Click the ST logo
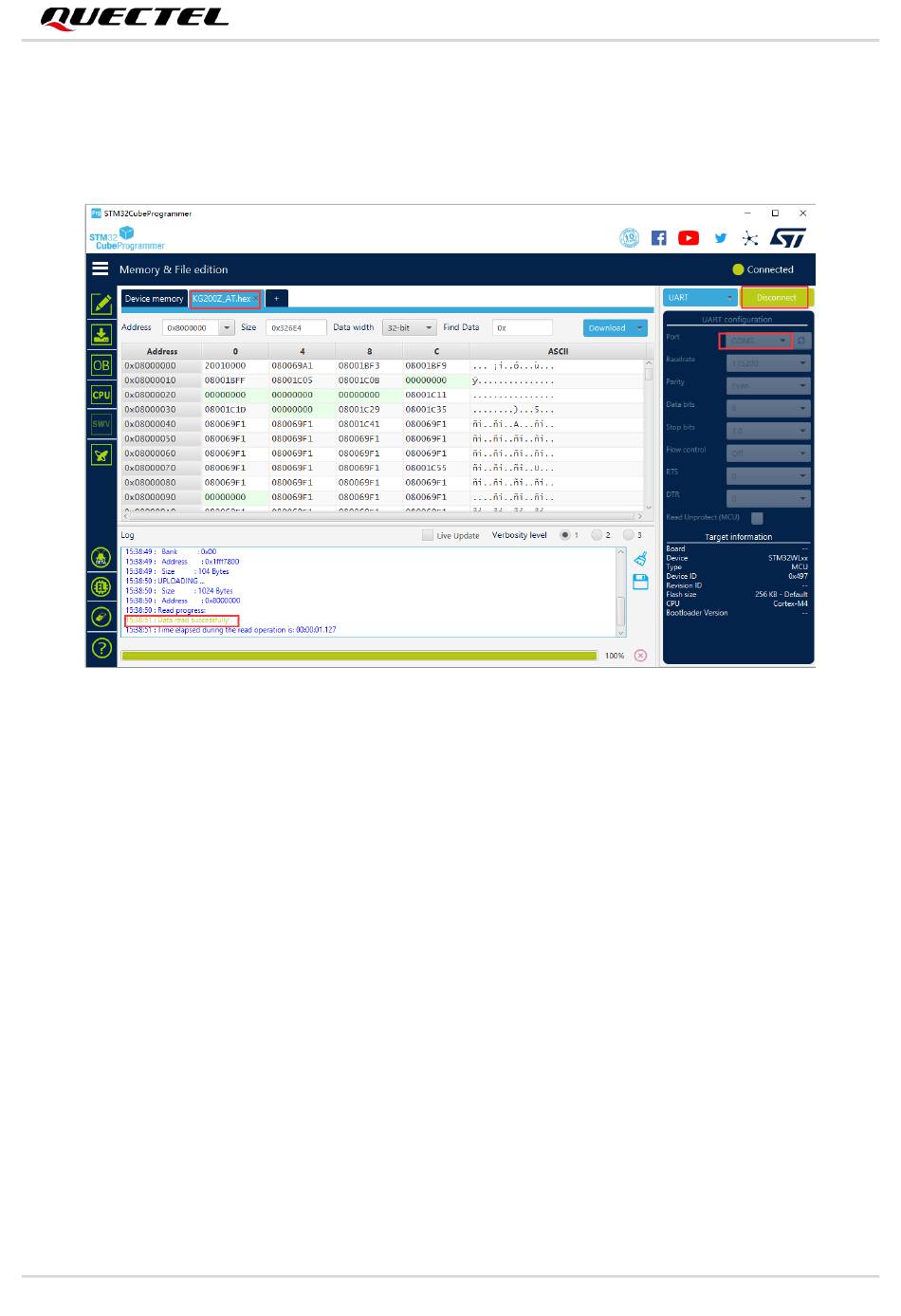901x1316 pixels. (788, 237)
